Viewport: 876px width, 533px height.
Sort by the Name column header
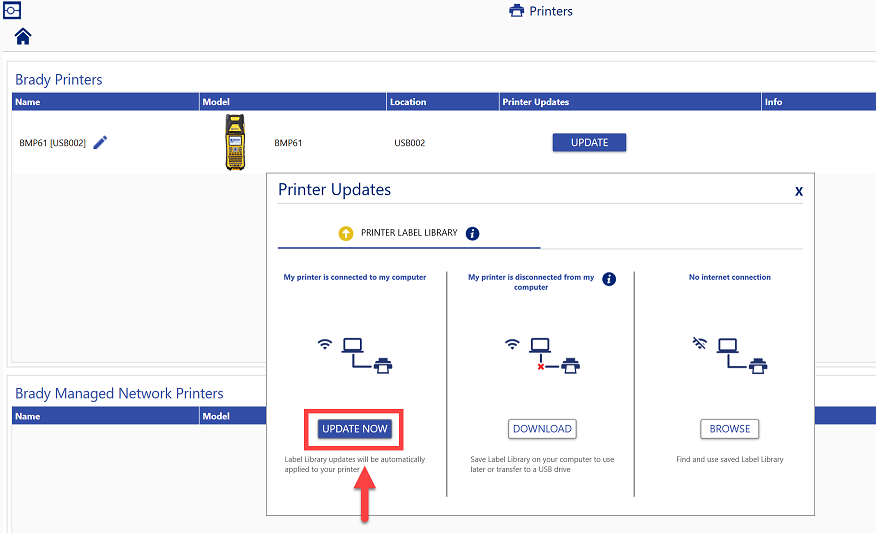pyautogui.click(x=28, y=102)
